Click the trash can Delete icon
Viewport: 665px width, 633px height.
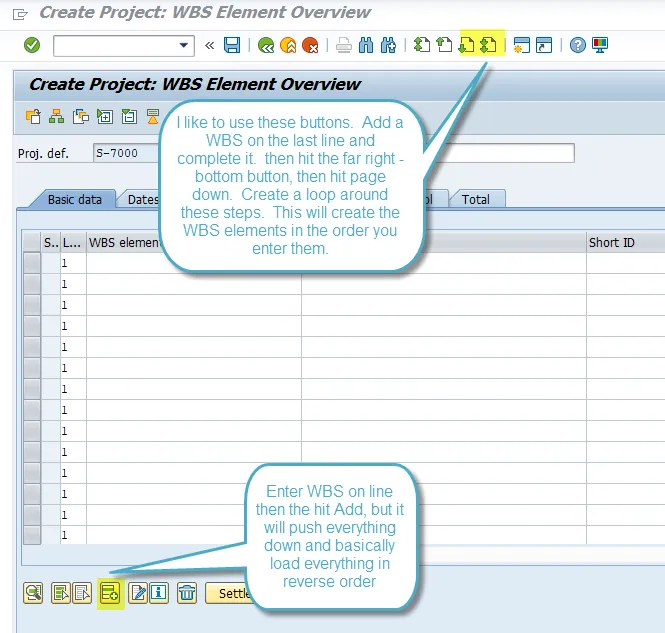pyautogui.click(x=187, y=593)
